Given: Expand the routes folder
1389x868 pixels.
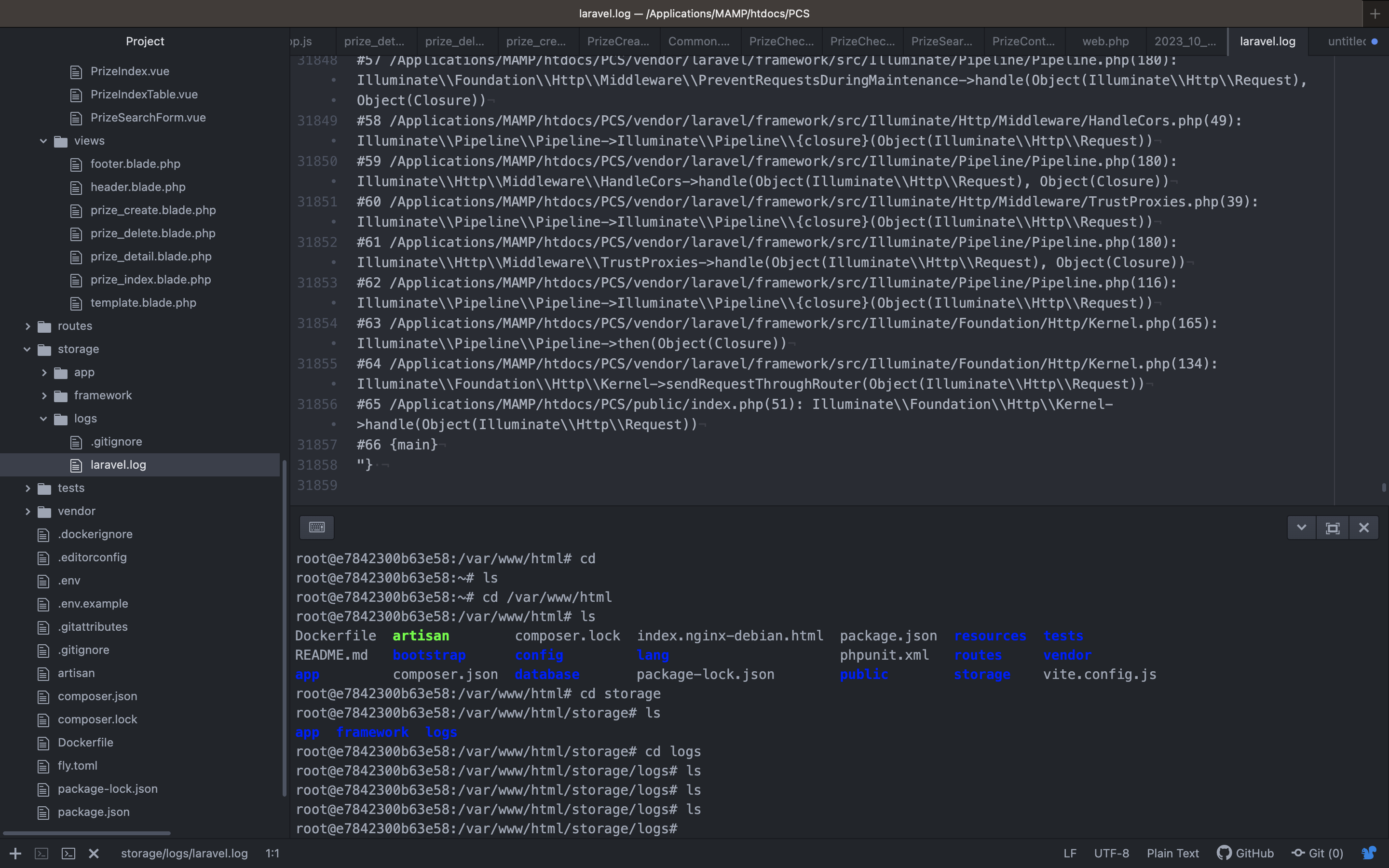Looking at the screenshot, I should (x=27, y=326).
